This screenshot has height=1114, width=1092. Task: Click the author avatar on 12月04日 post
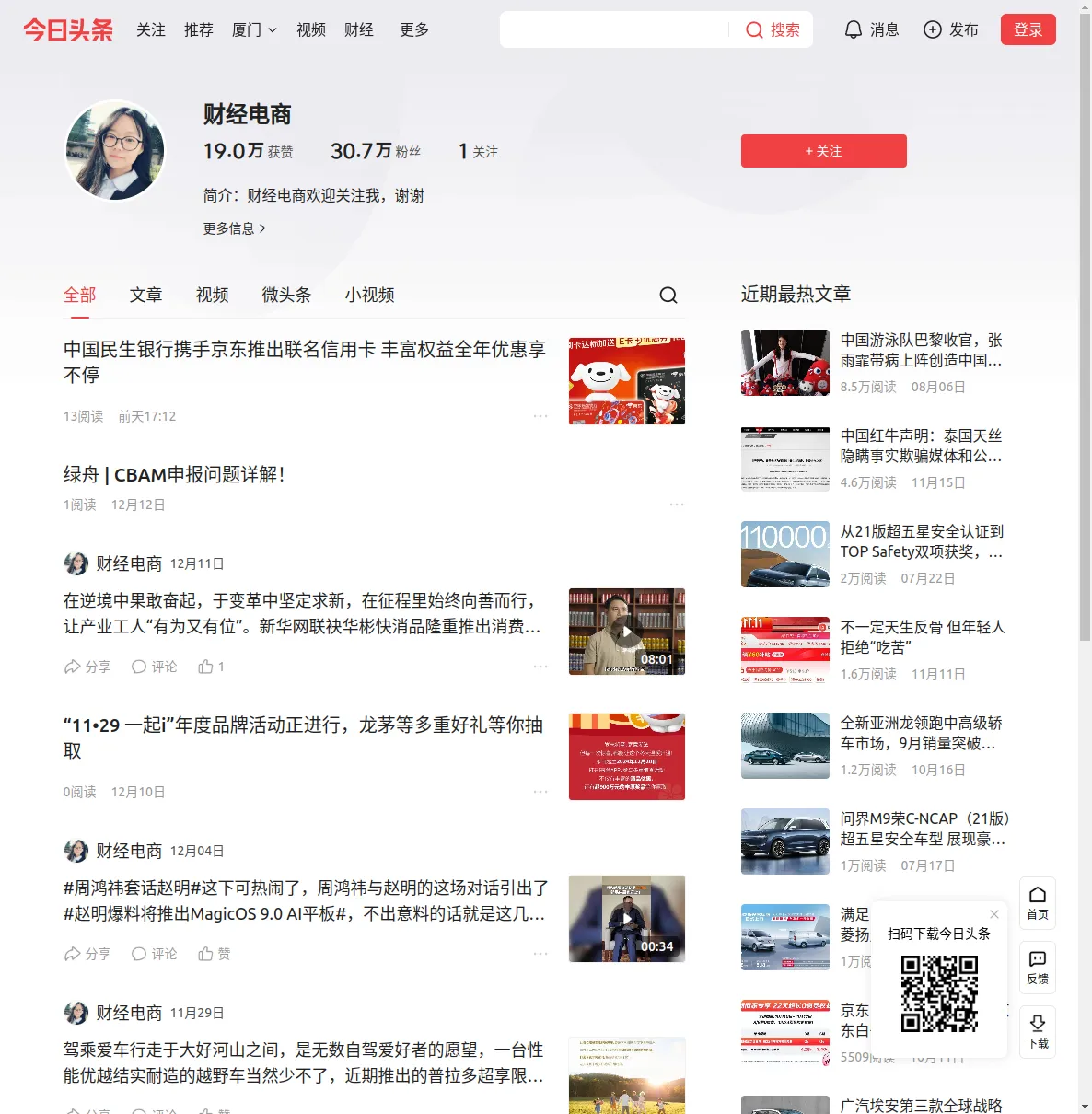76,851
